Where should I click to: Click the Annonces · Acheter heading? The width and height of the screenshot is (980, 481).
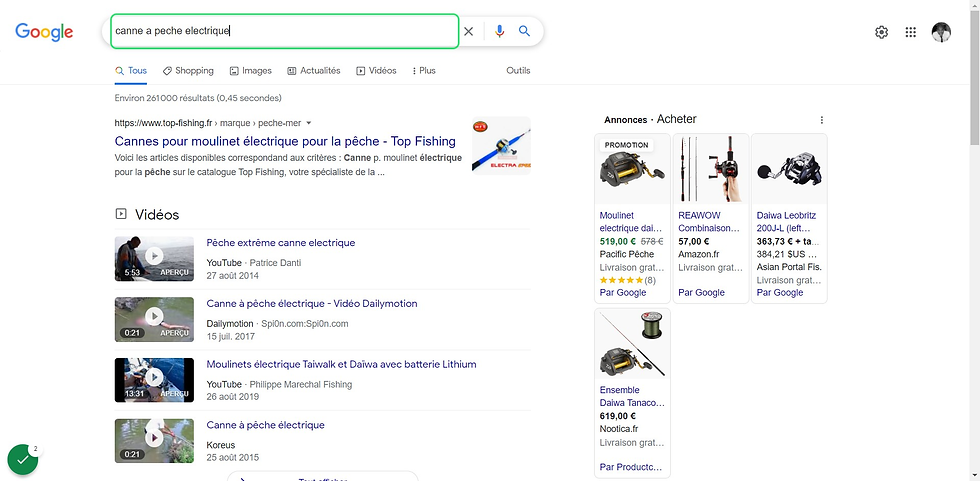650,119
